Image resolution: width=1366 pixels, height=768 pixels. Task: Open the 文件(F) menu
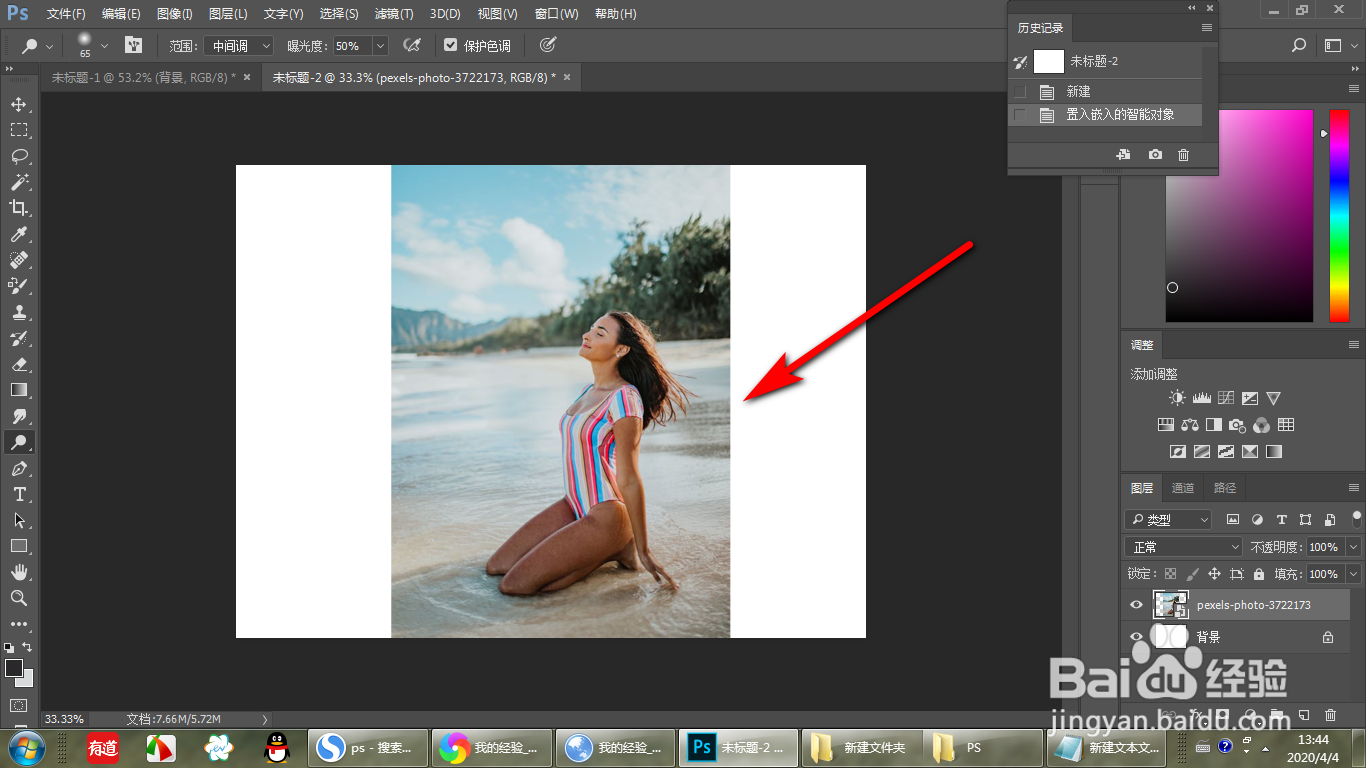(66, 14)
